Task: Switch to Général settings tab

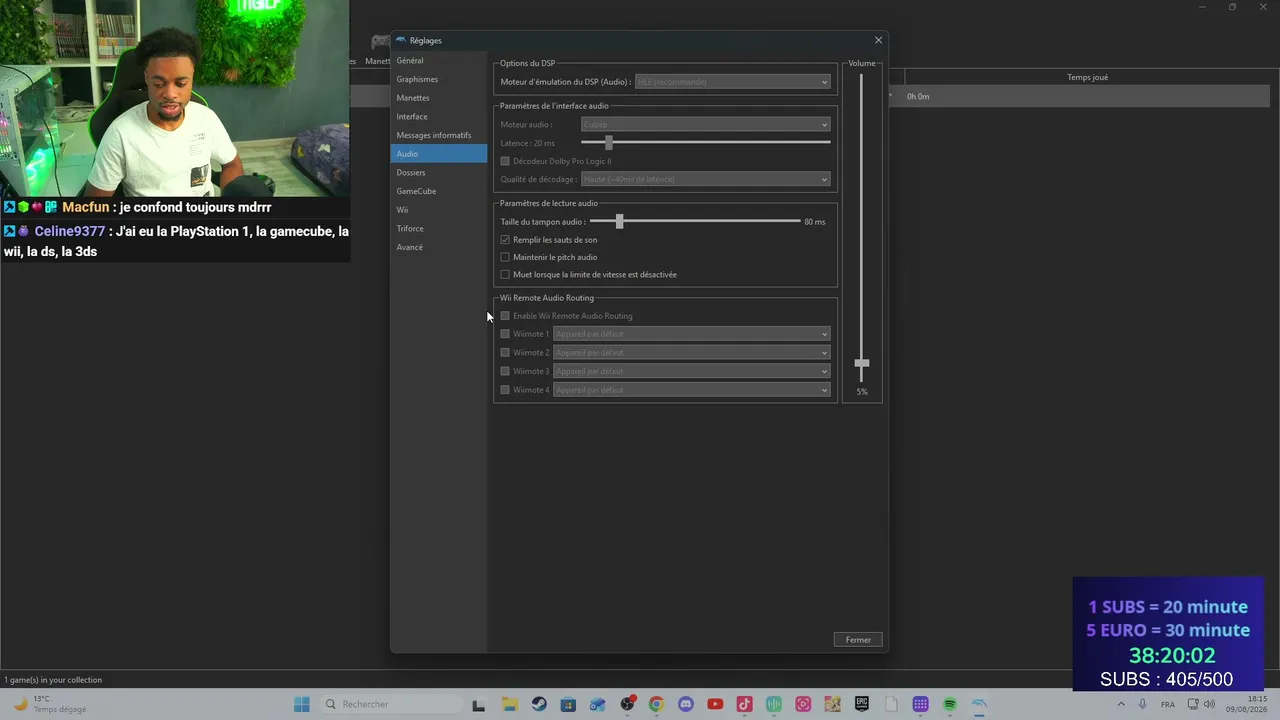Action: 438,60
